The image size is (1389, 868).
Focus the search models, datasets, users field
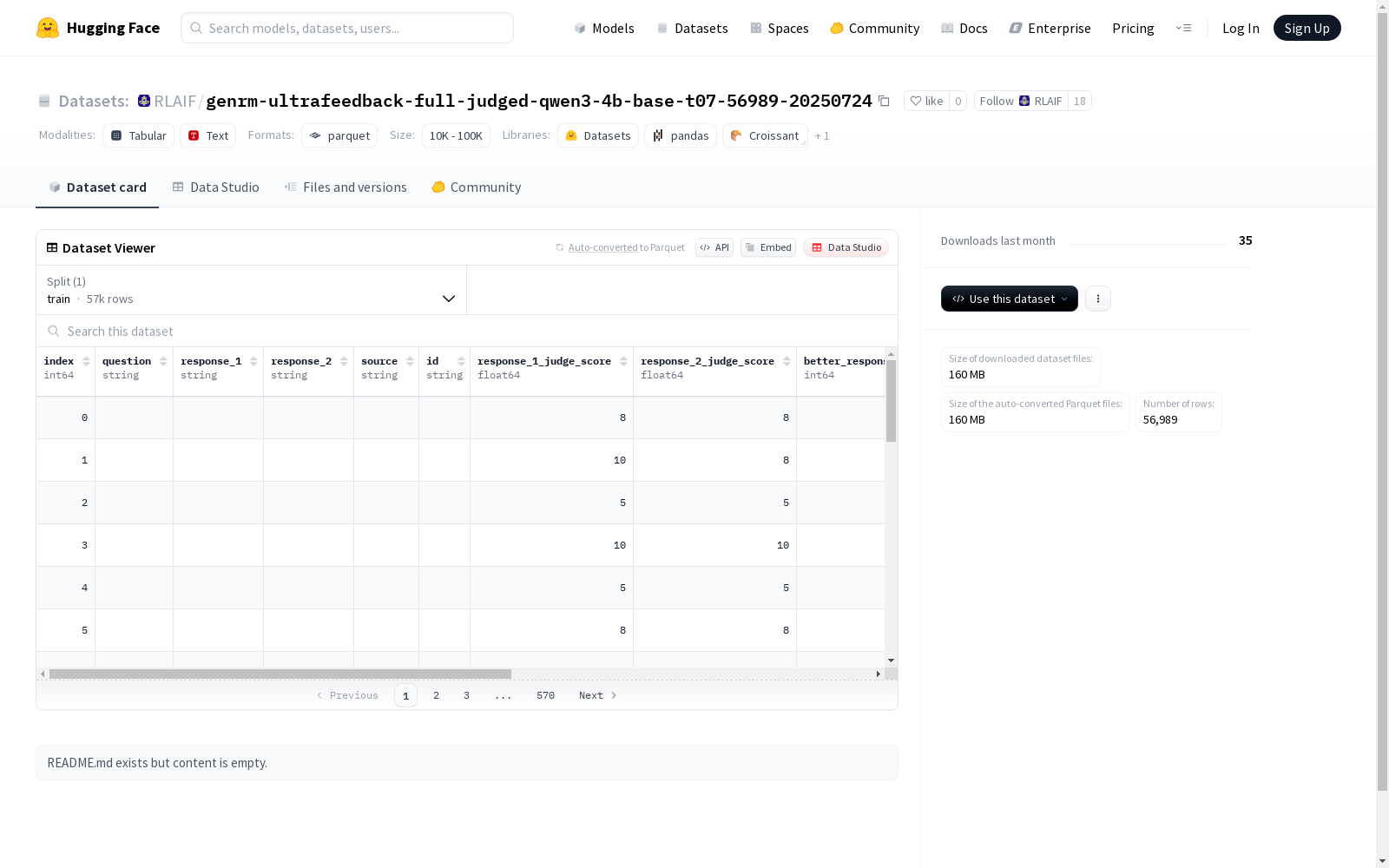[347, 28]
